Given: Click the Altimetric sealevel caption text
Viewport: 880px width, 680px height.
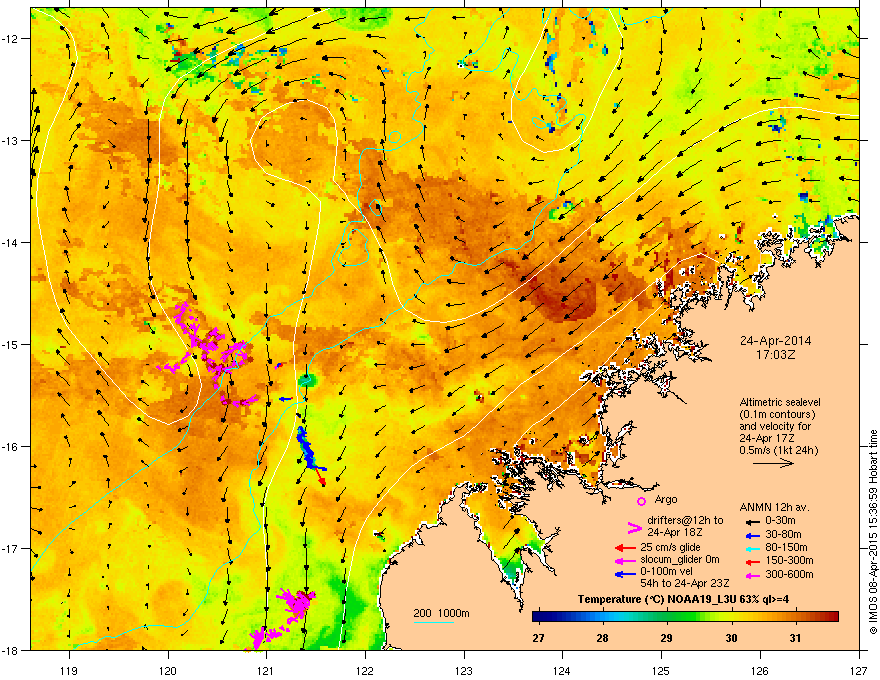Looking at the screenshot, I should click(780, 402).
